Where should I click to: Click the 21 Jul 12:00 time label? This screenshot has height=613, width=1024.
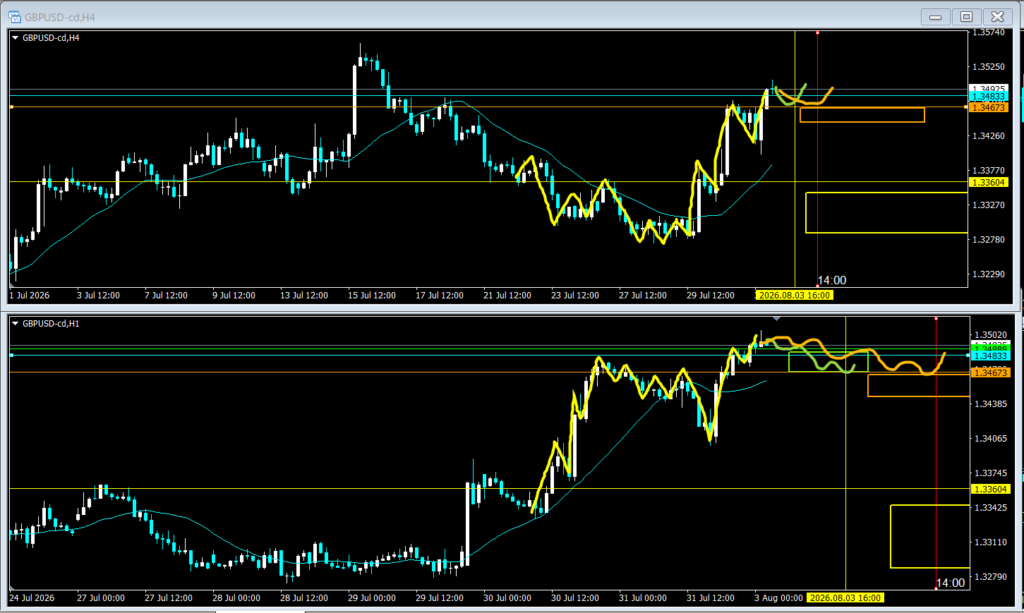coord(507,295)
